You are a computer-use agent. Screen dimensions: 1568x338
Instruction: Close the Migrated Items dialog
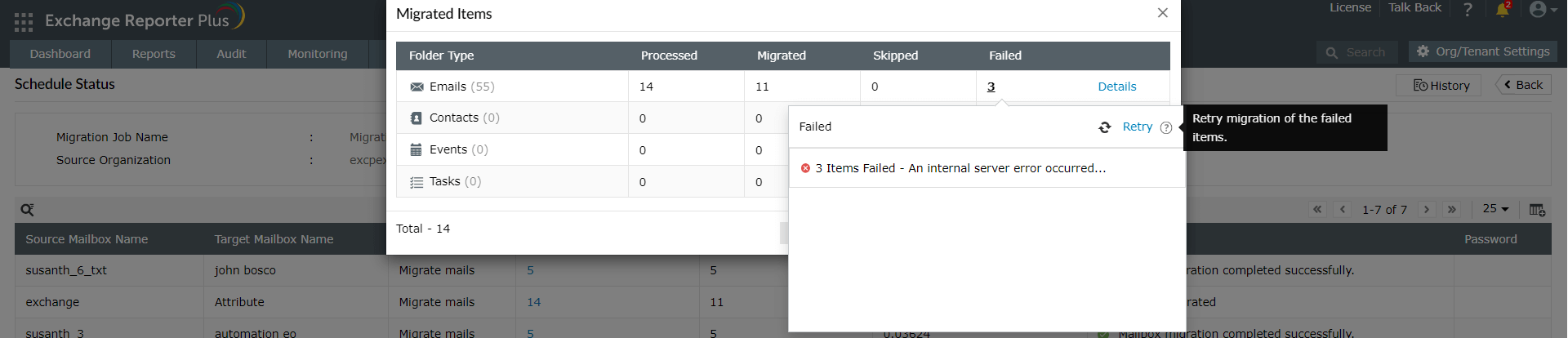[x=1162, y=13]
